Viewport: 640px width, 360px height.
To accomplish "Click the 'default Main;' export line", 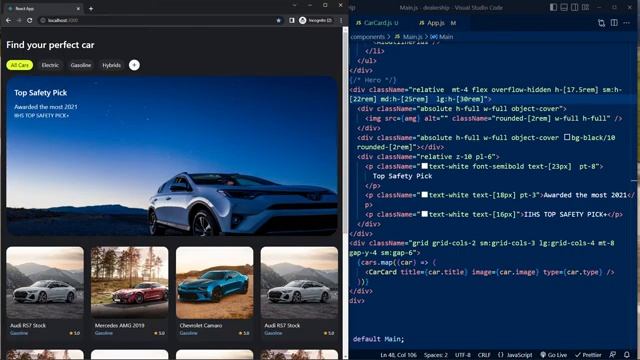I will tap(378, 339).
